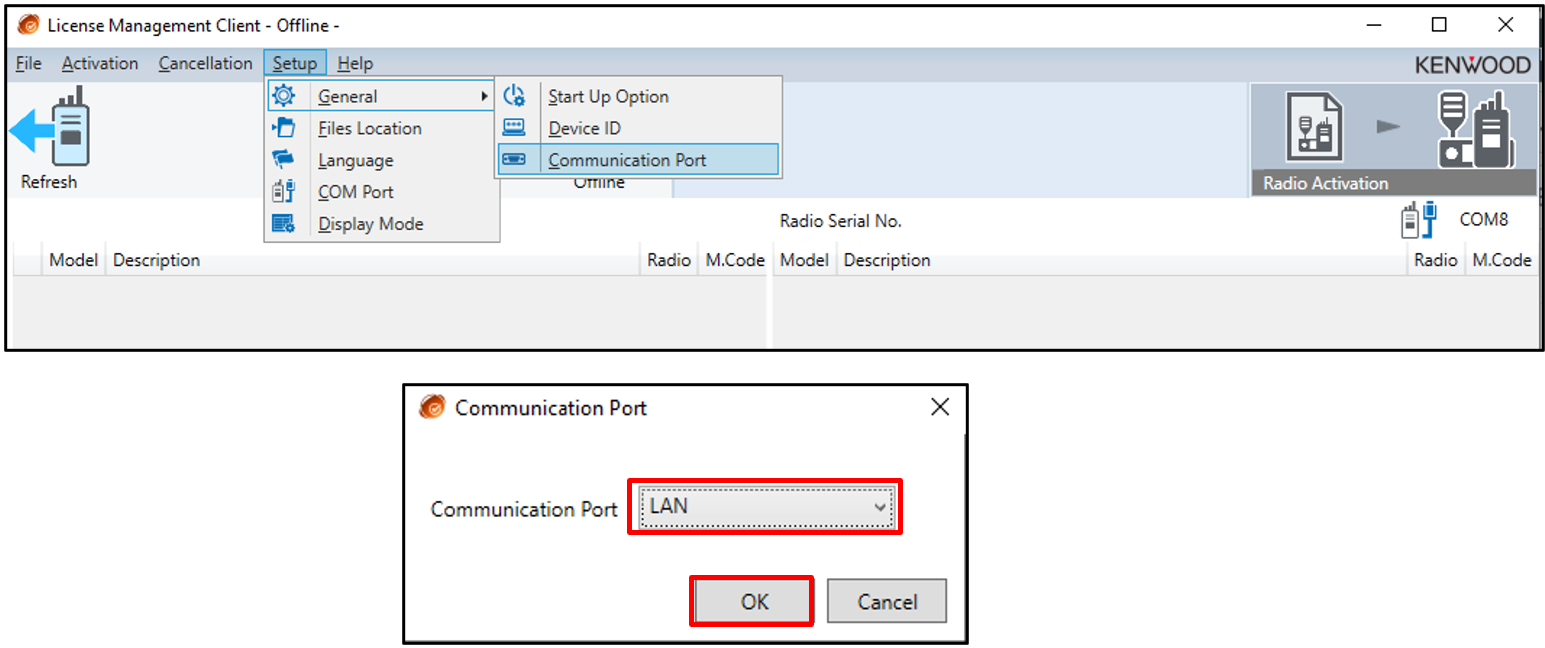Click the Device ID computer icon

(514, 128)
